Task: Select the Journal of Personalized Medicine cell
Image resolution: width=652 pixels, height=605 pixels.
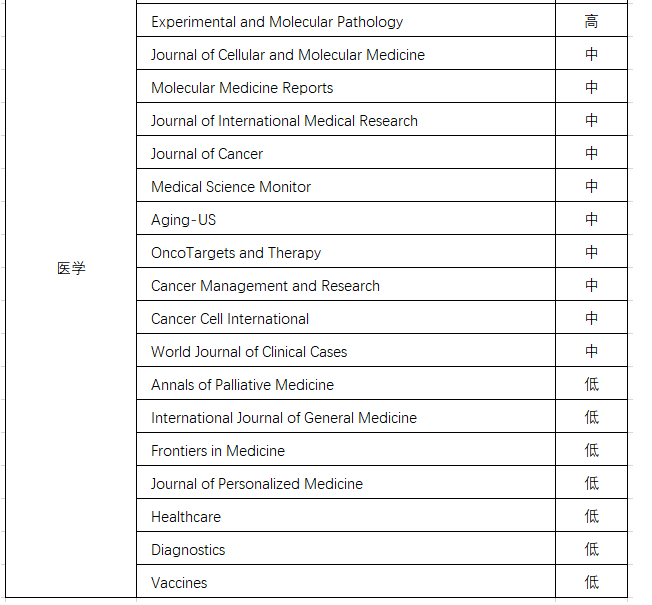Action: point(346,482)
